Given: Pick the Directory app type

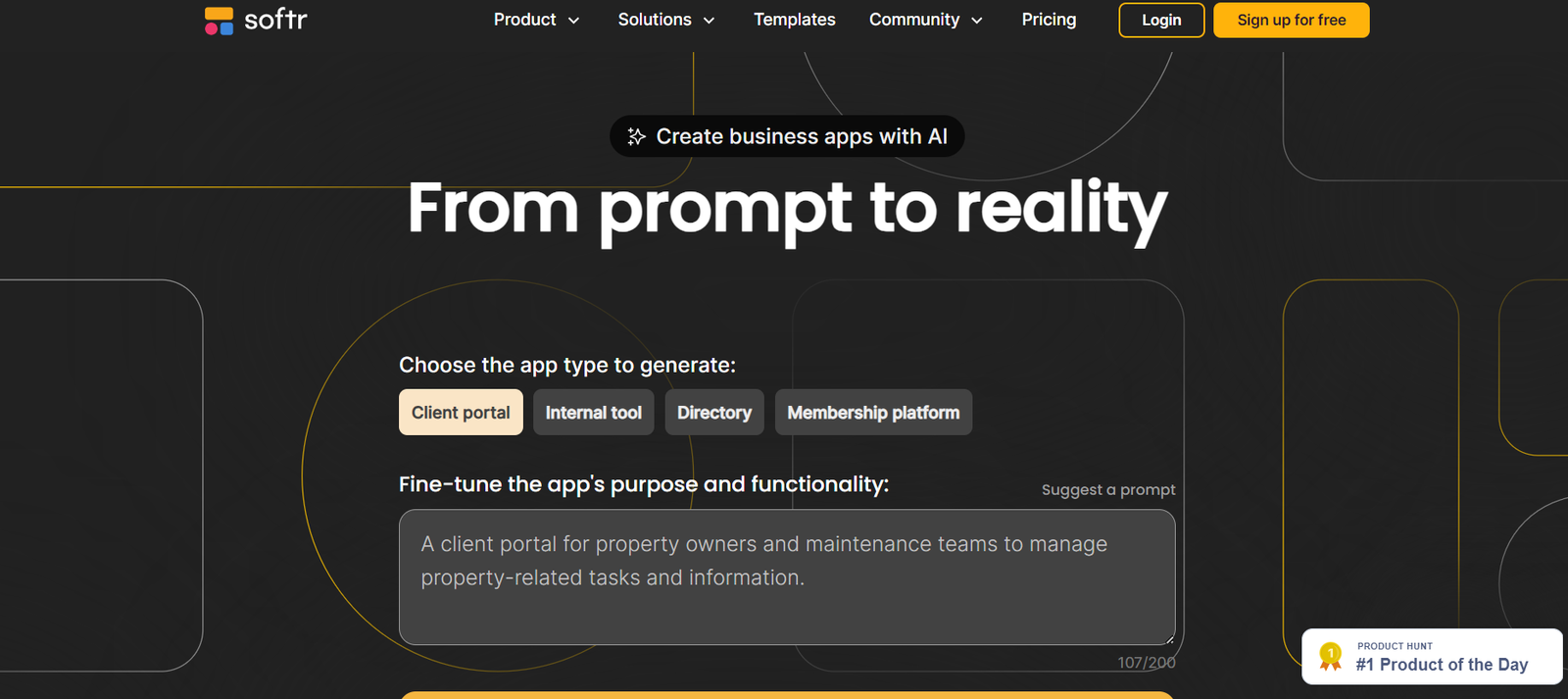Looking at the screenshot, I should 713,413.
